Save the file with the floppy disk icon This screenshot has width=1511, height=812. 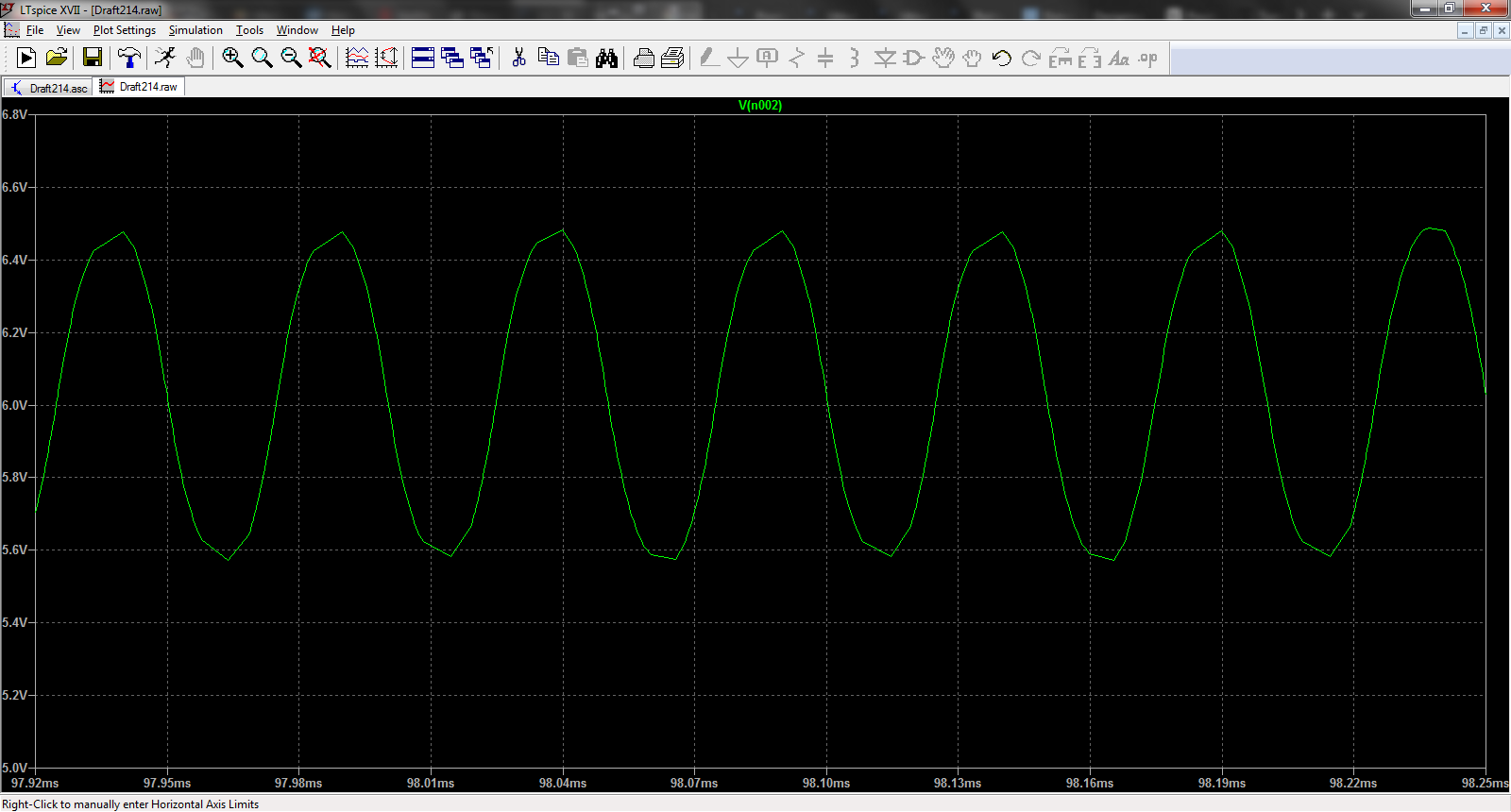tap(93, 59)
